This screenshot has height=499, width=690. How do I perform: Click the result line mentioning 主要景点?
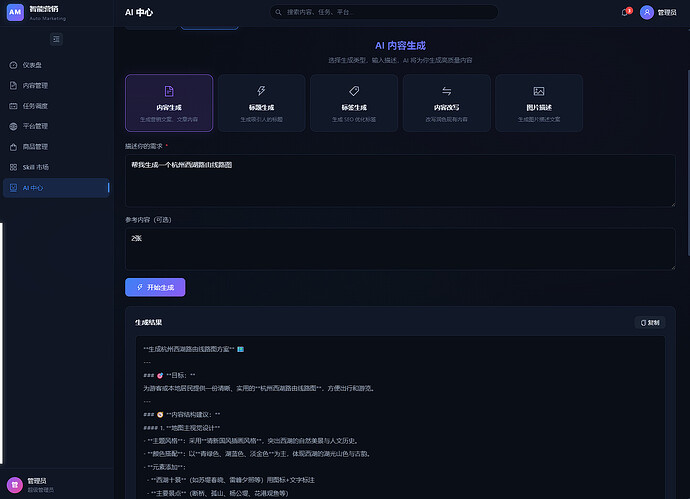pyautogui.click(x=217, y=493)
